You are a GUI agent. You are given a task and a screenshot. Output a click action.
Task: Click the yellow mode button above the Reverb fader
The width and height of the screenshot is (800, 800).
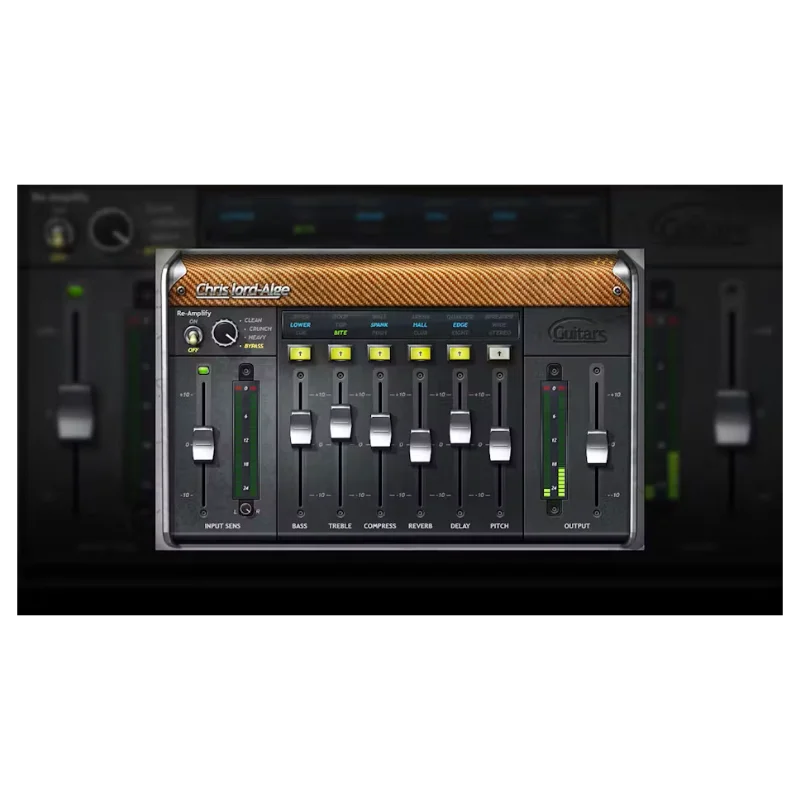coord(420,353)
